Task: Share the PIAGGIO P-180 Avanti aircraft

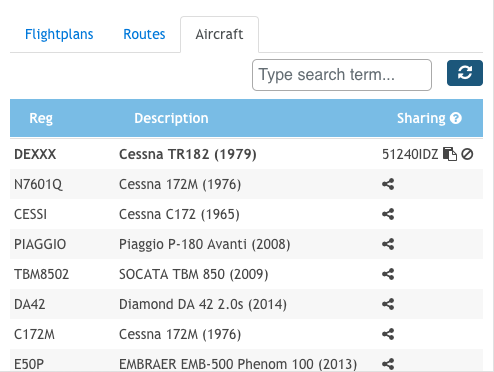Action: click(x=388, y=244)
